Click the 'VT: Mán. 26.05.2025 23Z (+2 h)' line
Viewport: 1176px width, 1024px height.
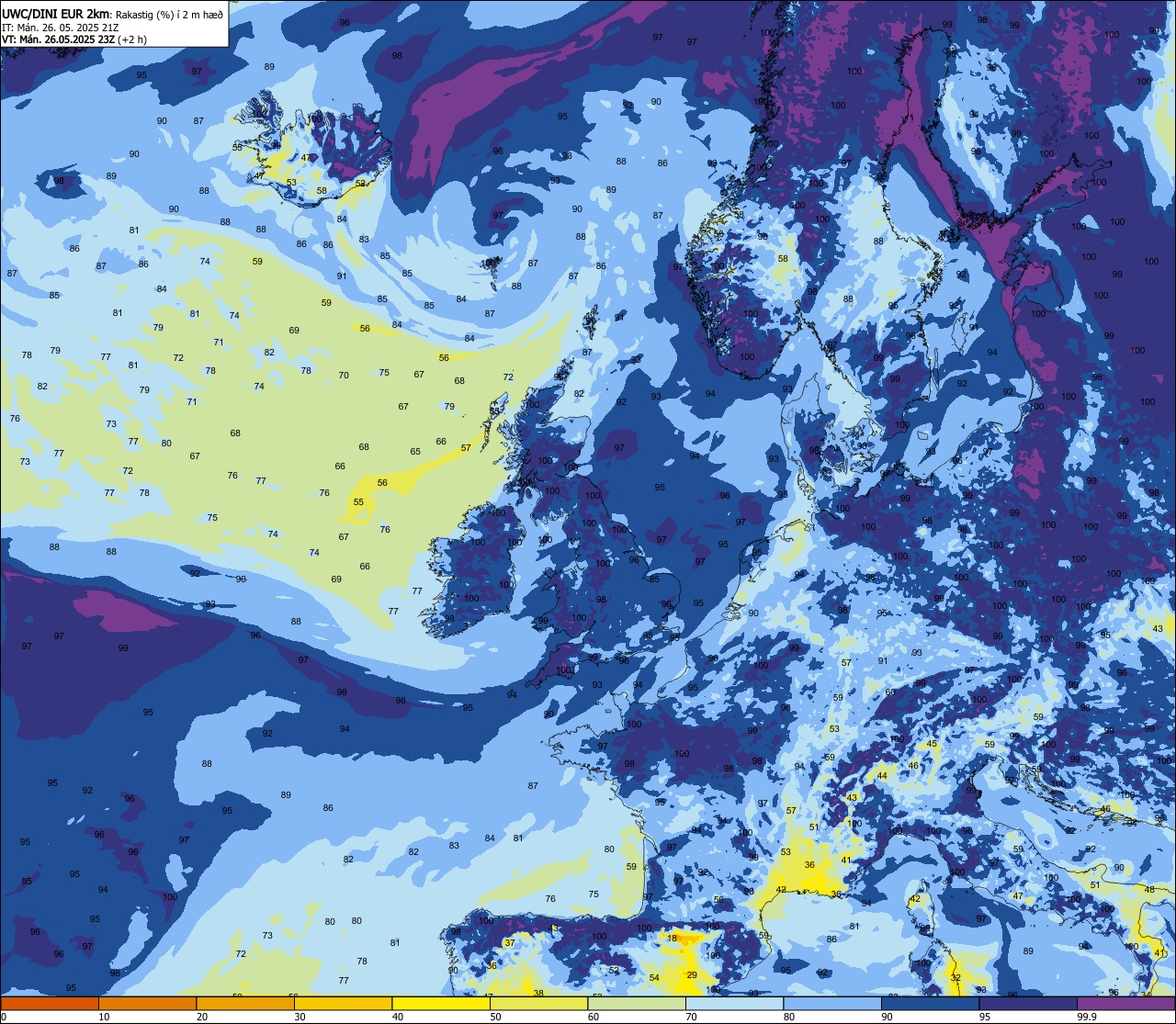pos(73,39)
